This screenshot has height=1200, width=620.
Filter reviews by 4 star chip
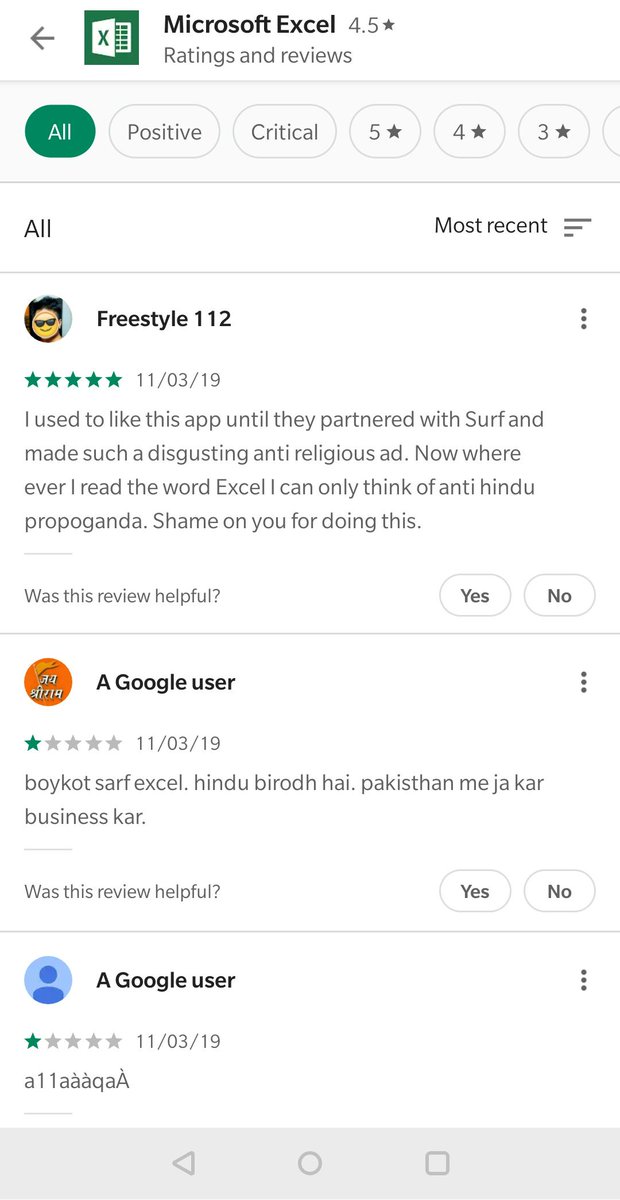(469, 132)
